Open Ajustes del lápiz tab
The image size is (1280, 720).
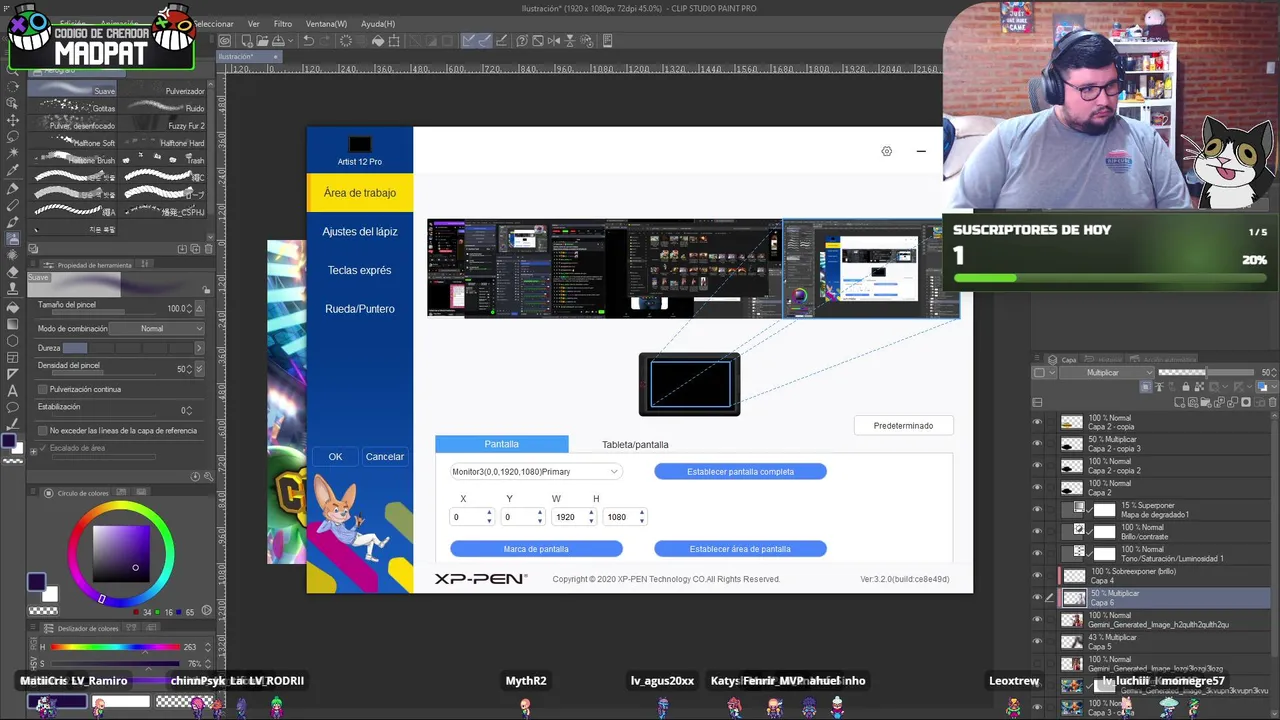coord(360,232)
